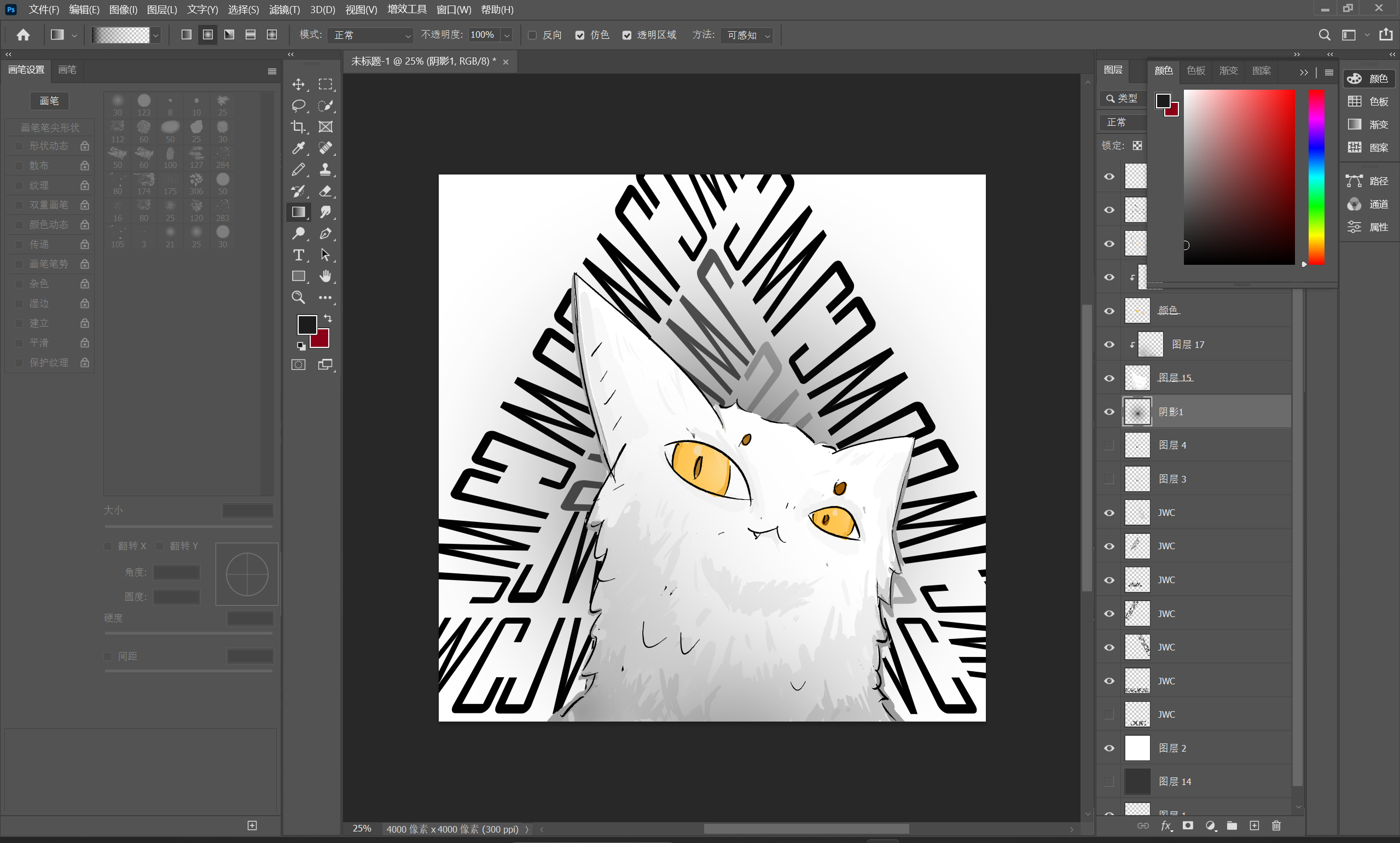The width and height of the screenshot is (1400, 843).
Task: Click the delete layer trash icon
Action: 1276,825
